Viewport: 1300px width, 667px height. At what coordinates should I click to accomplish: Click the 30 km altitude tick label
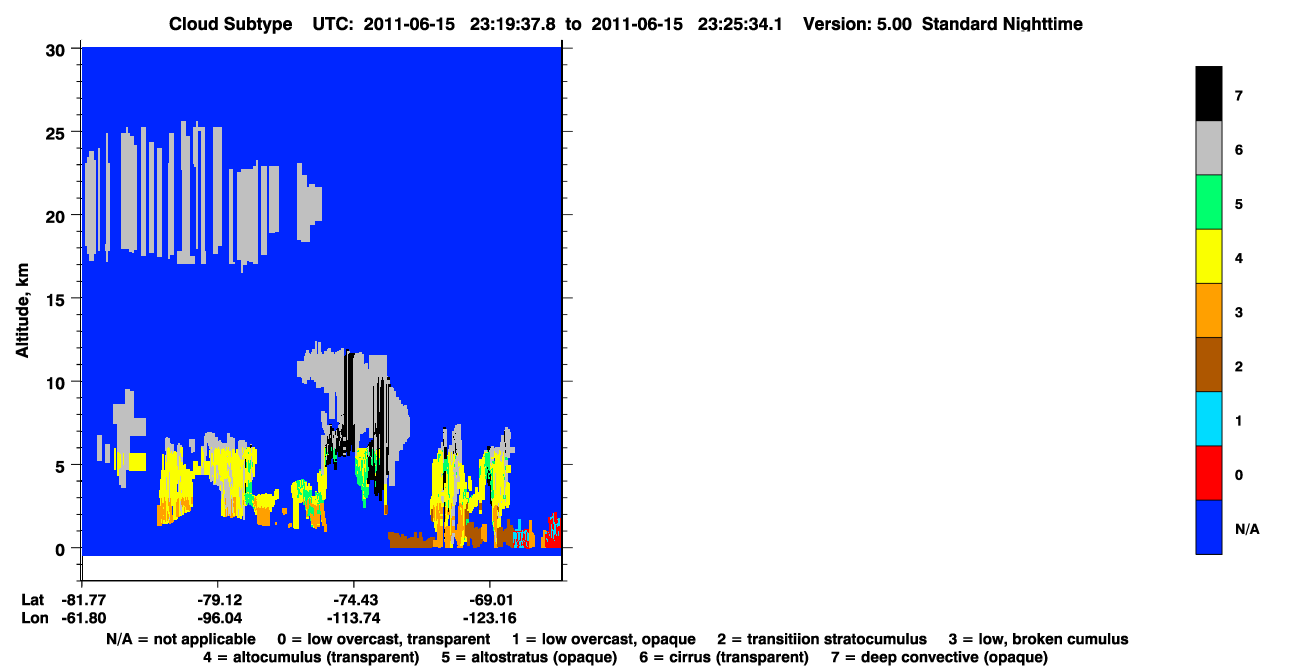(57, 49)
